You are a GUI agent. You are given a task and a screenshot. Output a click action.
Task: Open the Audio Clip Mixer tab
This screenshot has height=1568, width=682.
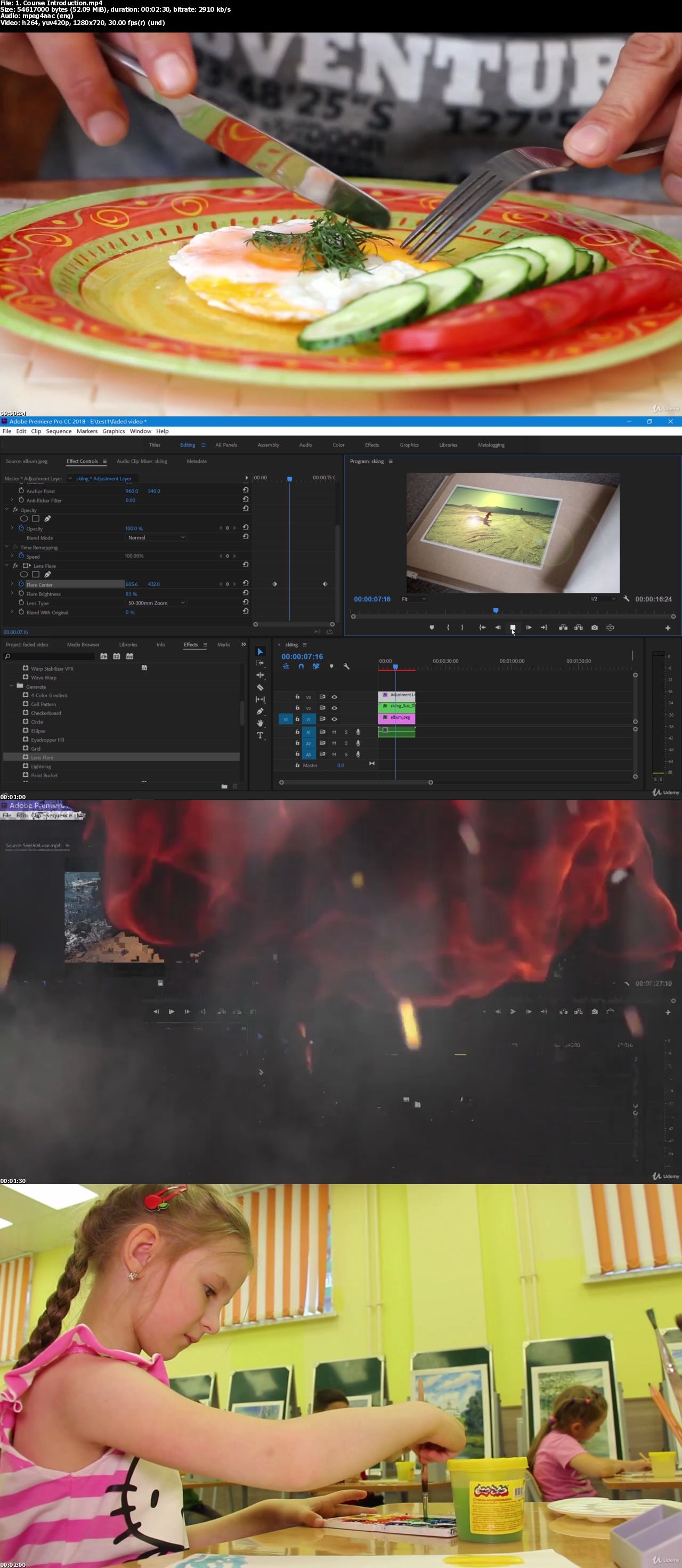click(x=142, y=461)
